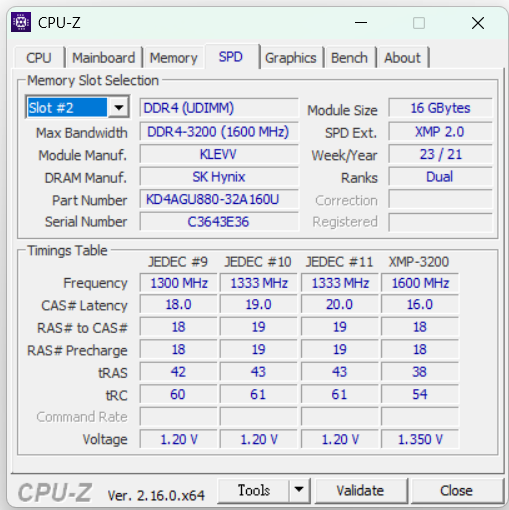Click tRC value 60
Image resolution: width=509 pixels, height=510 pixels.
[179, 395]
